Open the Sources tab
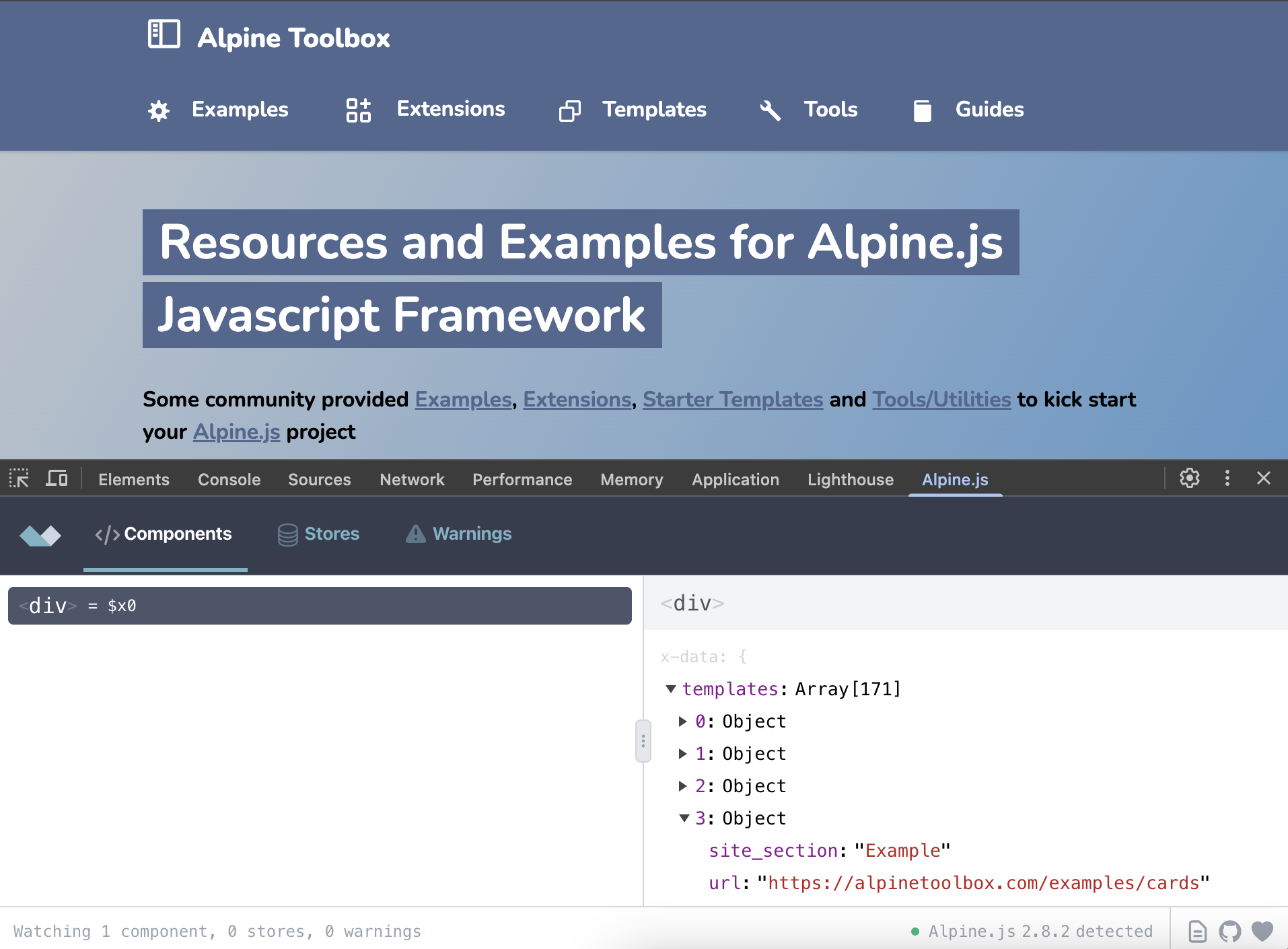 tap(320, 479)
